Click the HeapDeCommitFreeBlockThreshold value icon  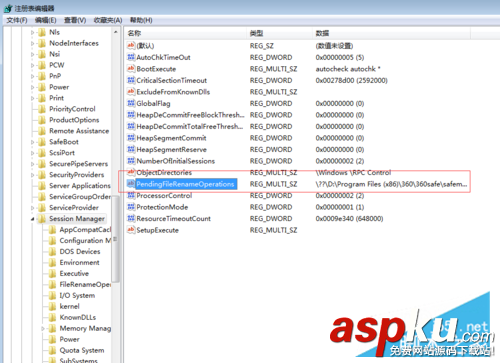131,115
